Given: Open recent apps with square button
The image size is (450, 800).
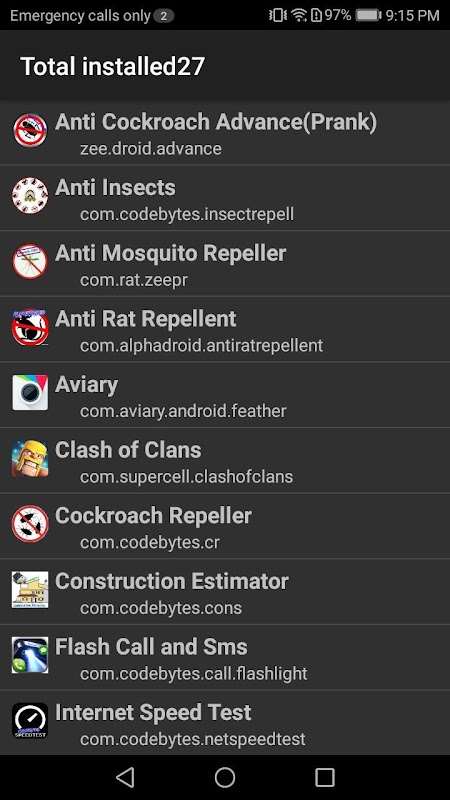Looking at the screenshot, I should pos(325,778).
